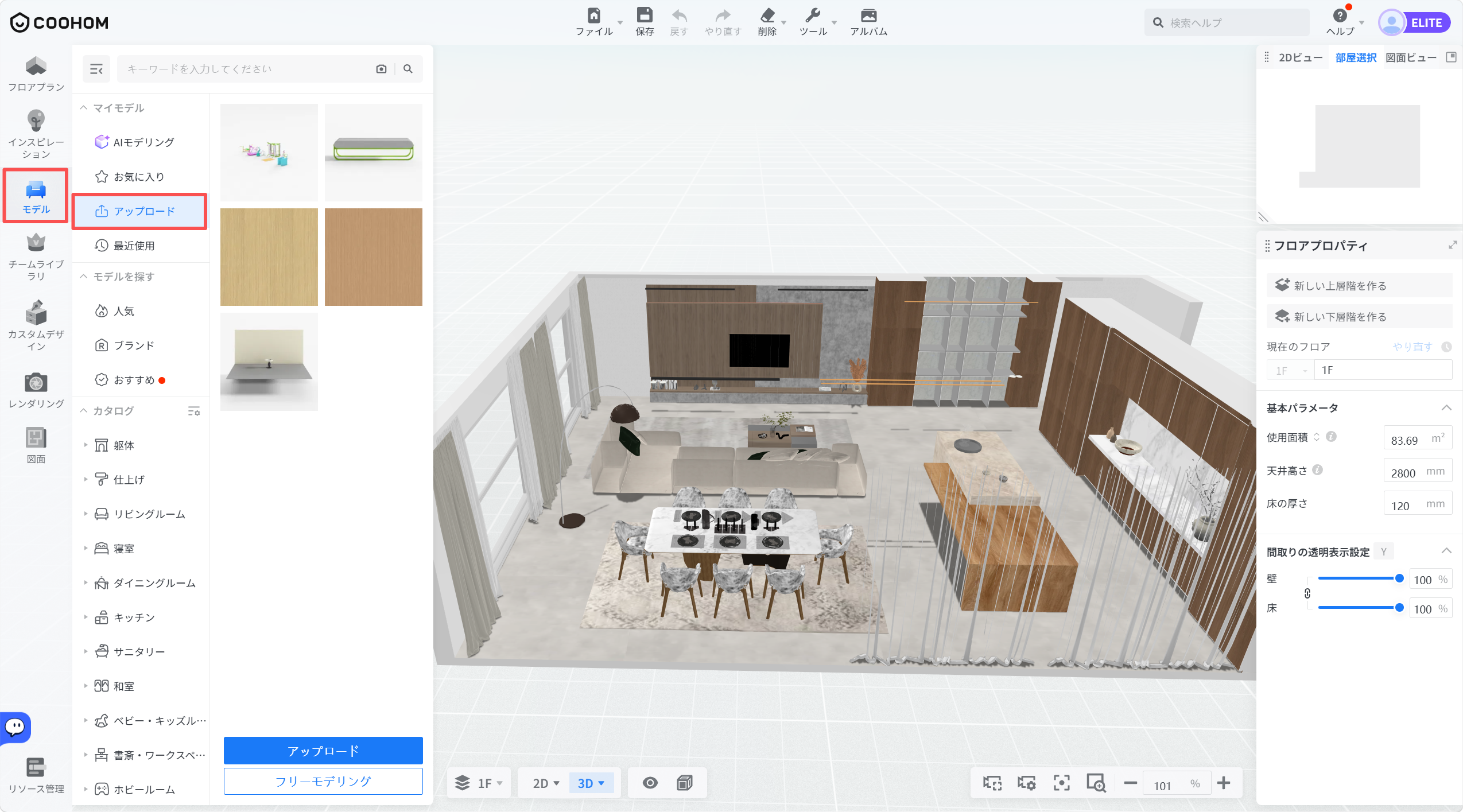The width and height of the screenshot is (1463, 812).
Task: Open カスタムデザイン in the sidebar
Action: coord(36,326)
